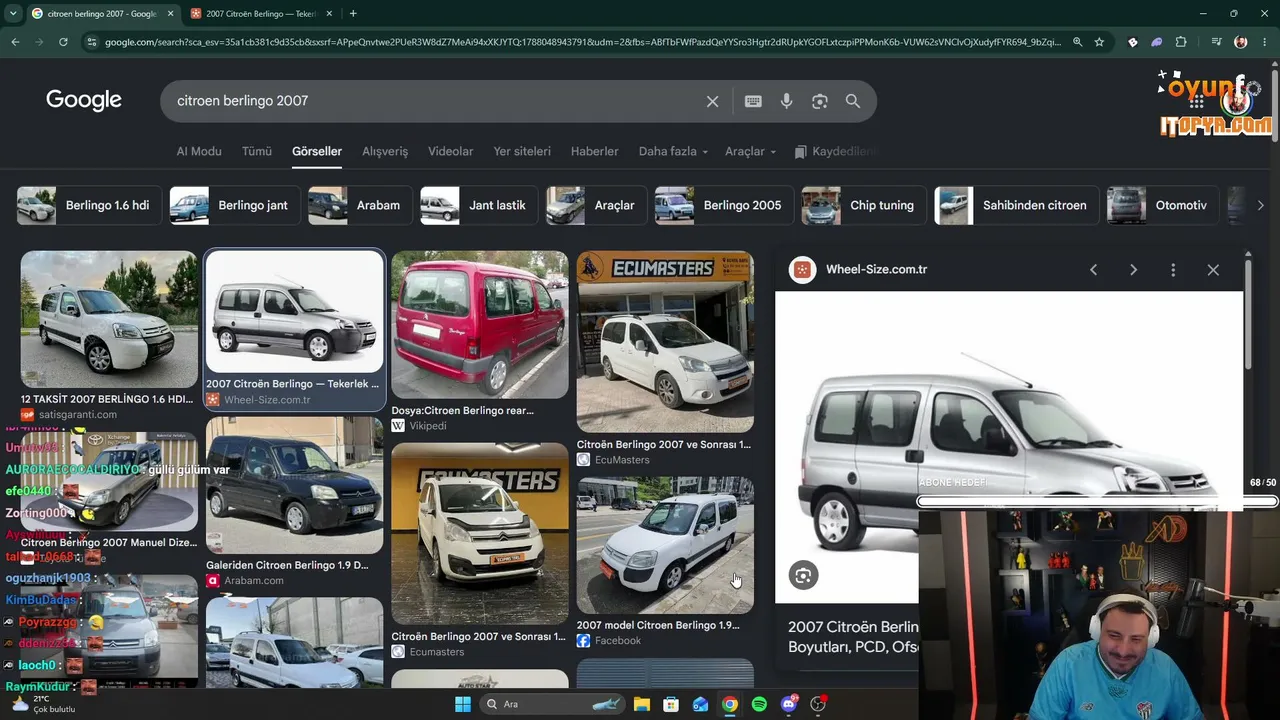Submit search with the magnifier icon
Image resolution: width=1280 pixels, height=720 pixels.
(x=853, y=101)
